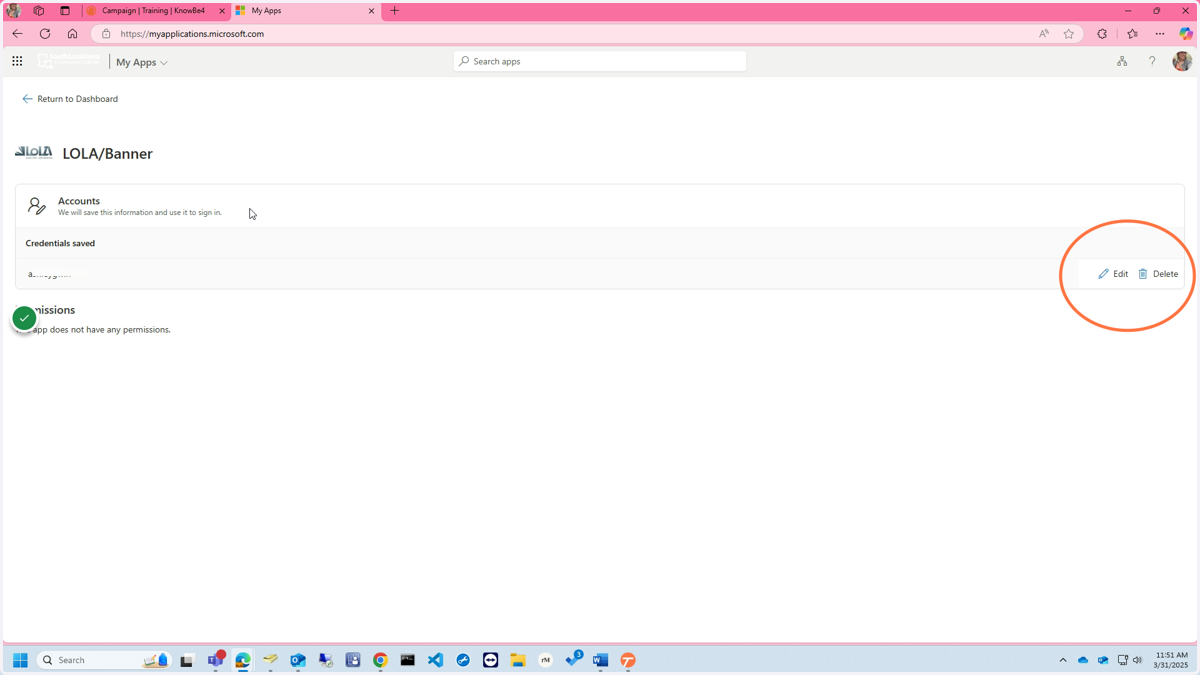Click the green checkmark badge

click(x=24, y=318)
